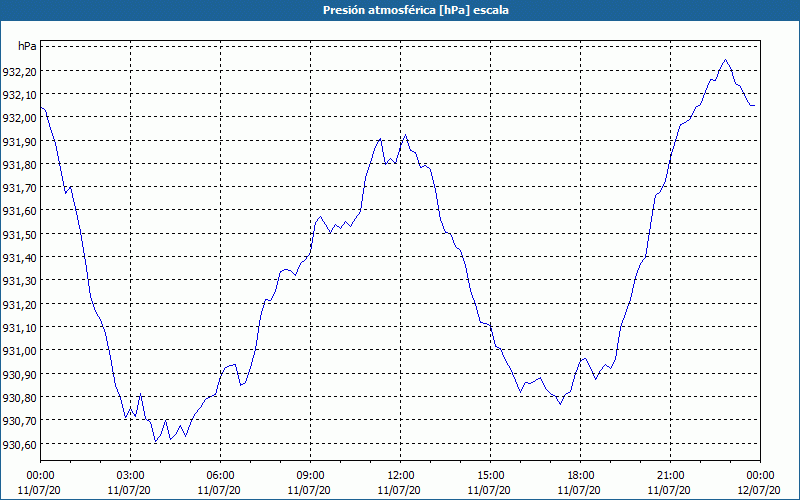
Task: Click the 00:00 label above 12/07/20
Action: point(760,476)
